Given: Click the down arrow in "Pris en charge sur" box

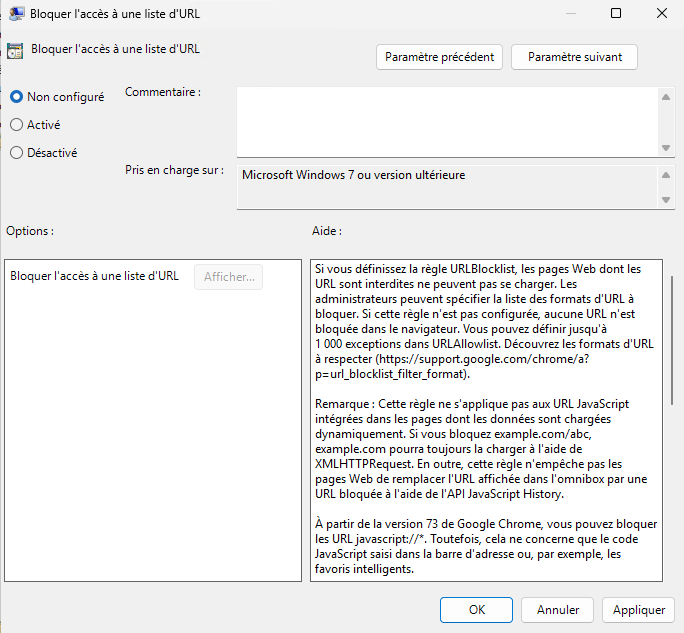Looking at the screenshot, I should click(665, 200).
